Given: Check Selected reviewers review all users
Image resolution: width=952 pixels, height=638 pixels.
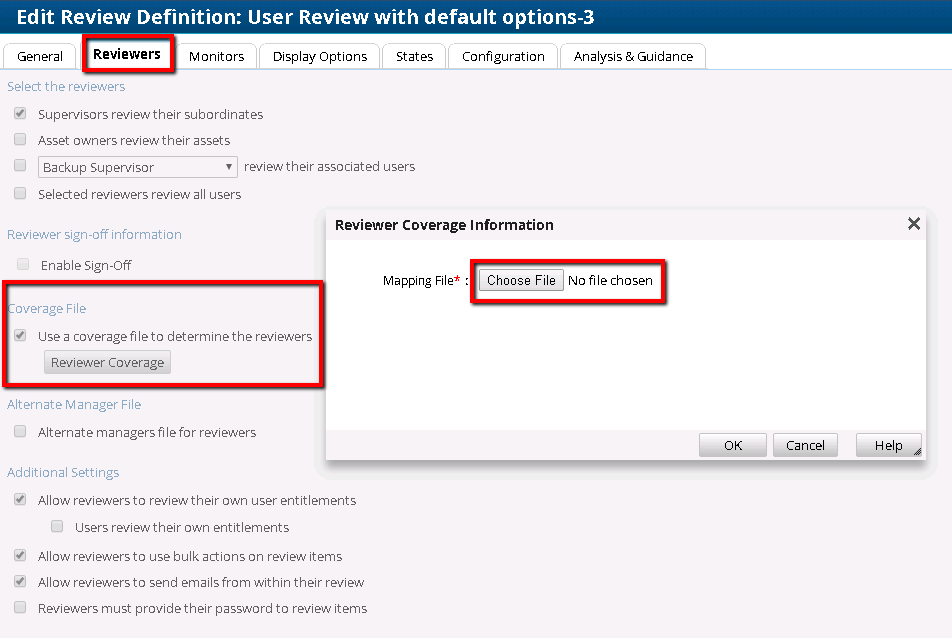Looking at the screenshot, I should (x=20, y=194).
